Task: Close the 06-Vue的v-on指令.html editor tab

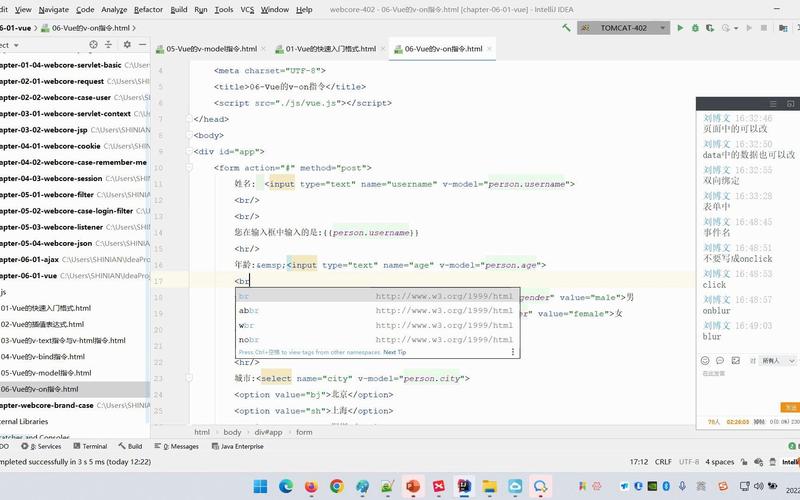Action: click(489, 49)
